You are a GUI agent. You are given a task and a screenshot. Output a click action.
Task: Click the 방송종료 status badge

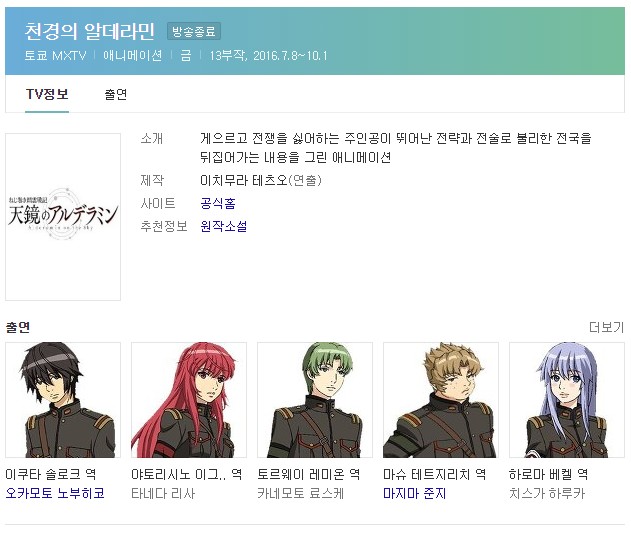pos(194,31)
